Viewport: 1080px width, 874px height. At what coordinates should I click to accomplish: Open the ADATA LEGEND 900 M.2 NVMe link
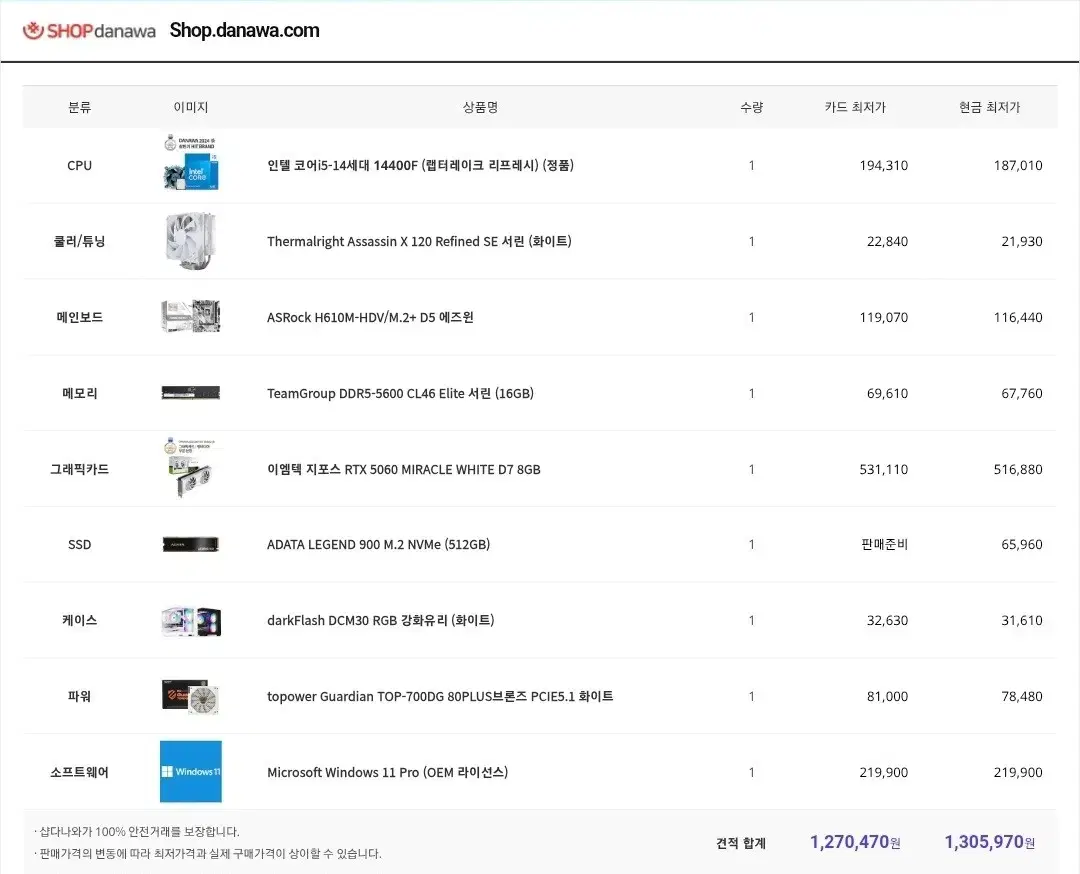click(x=378, y=544)
